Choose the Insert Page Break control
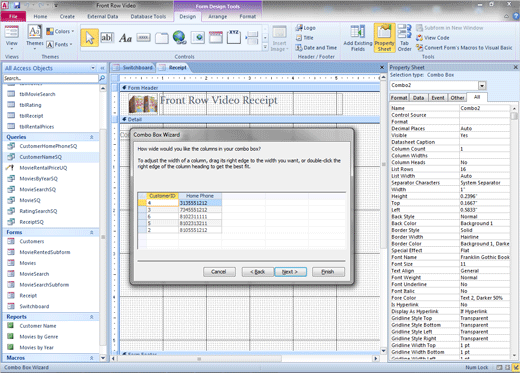 (x=252, y=38)
